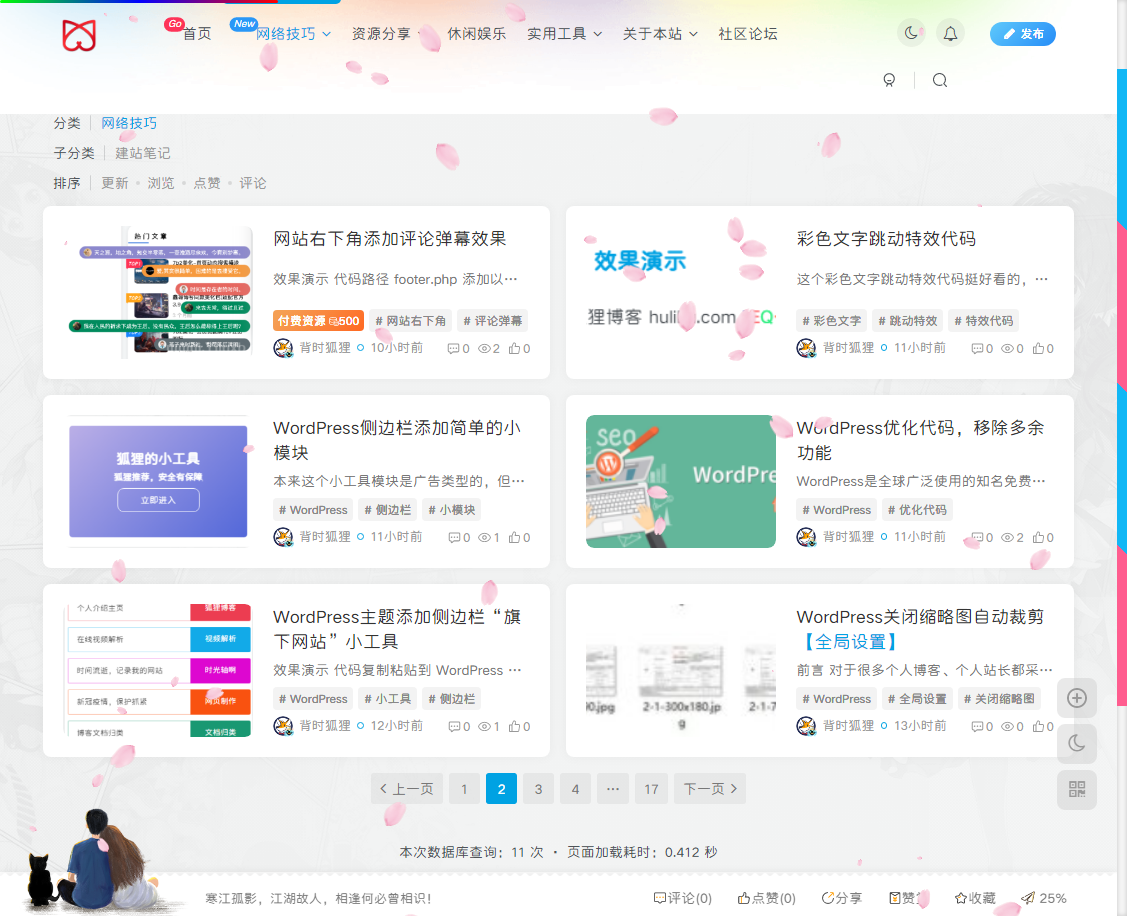Viewport: 1127px width, 916px height.
Task: Click the medal badge icon beside the search
Action: coord(890,79)
